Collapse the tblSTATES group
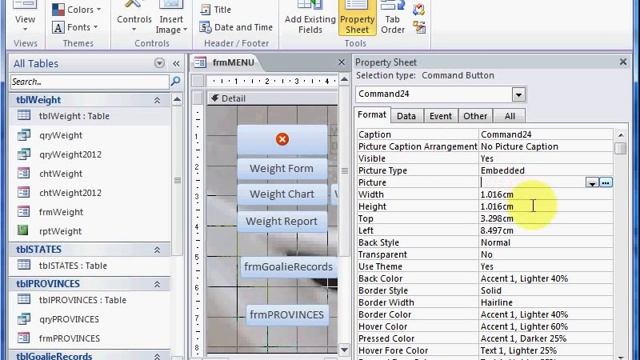640x360 pixels. (x=157, y=250)
